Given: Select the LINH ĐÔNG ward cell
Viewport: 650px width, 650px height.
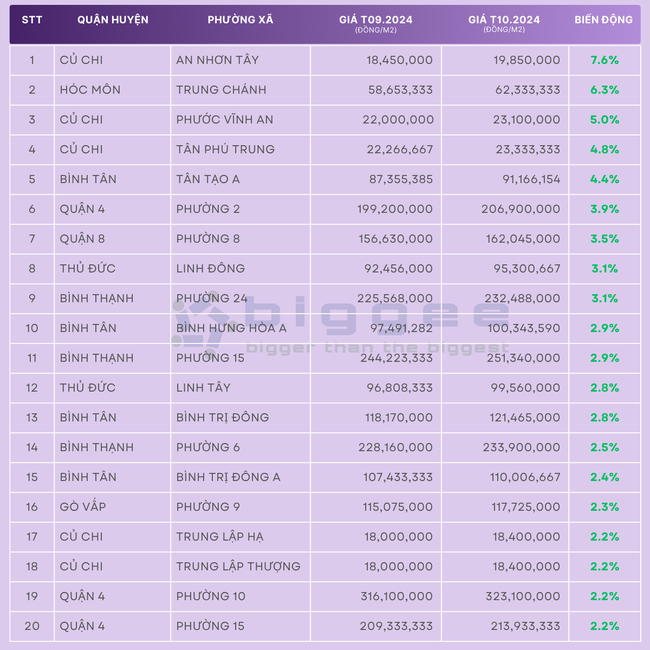Looking at the screenshot, I should pos(240,269).
